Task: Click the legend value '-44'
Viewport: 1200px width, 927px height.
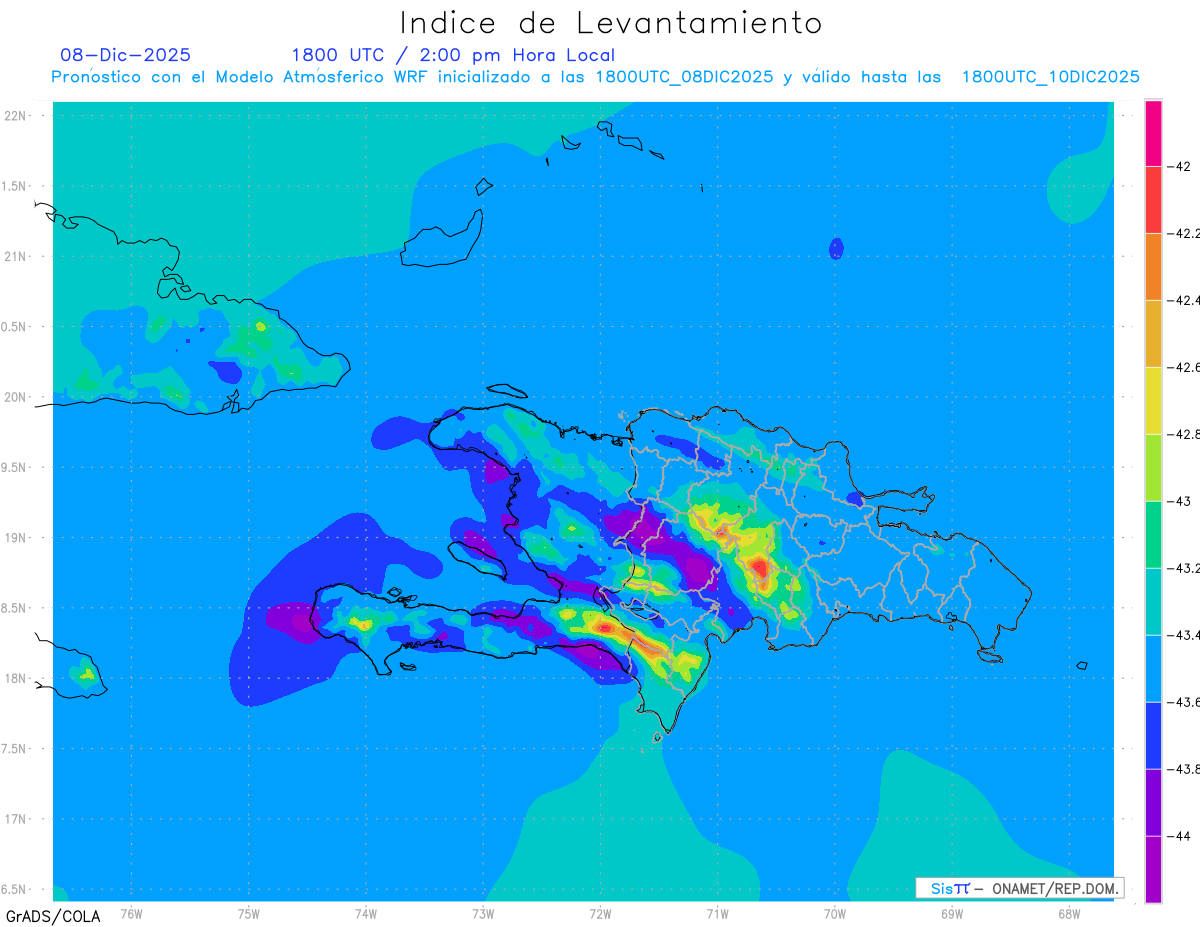Action: tap(1180, 836)
